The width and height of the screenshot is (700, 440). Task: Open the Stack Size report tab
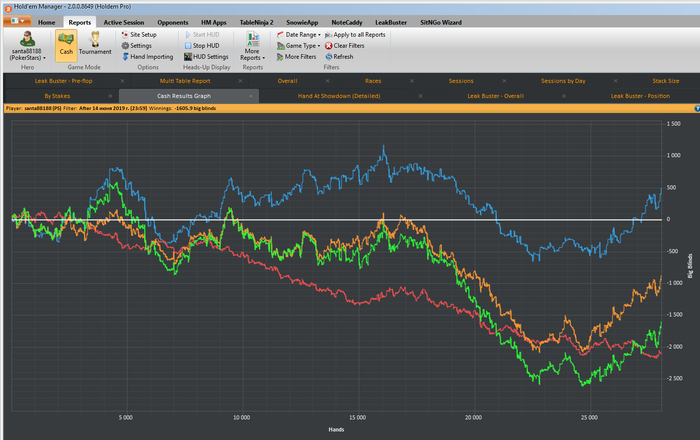pyautogui.click(x=666, y=81)
